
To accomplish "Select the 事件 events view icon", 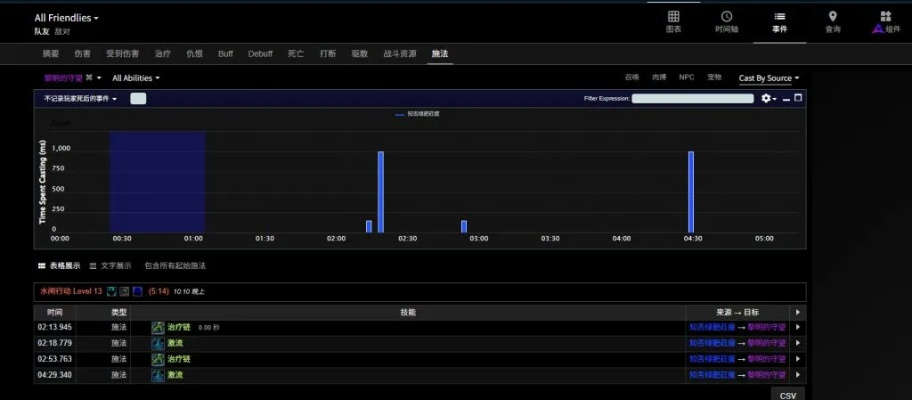I will pyautogui.click(x=779, y=21).
